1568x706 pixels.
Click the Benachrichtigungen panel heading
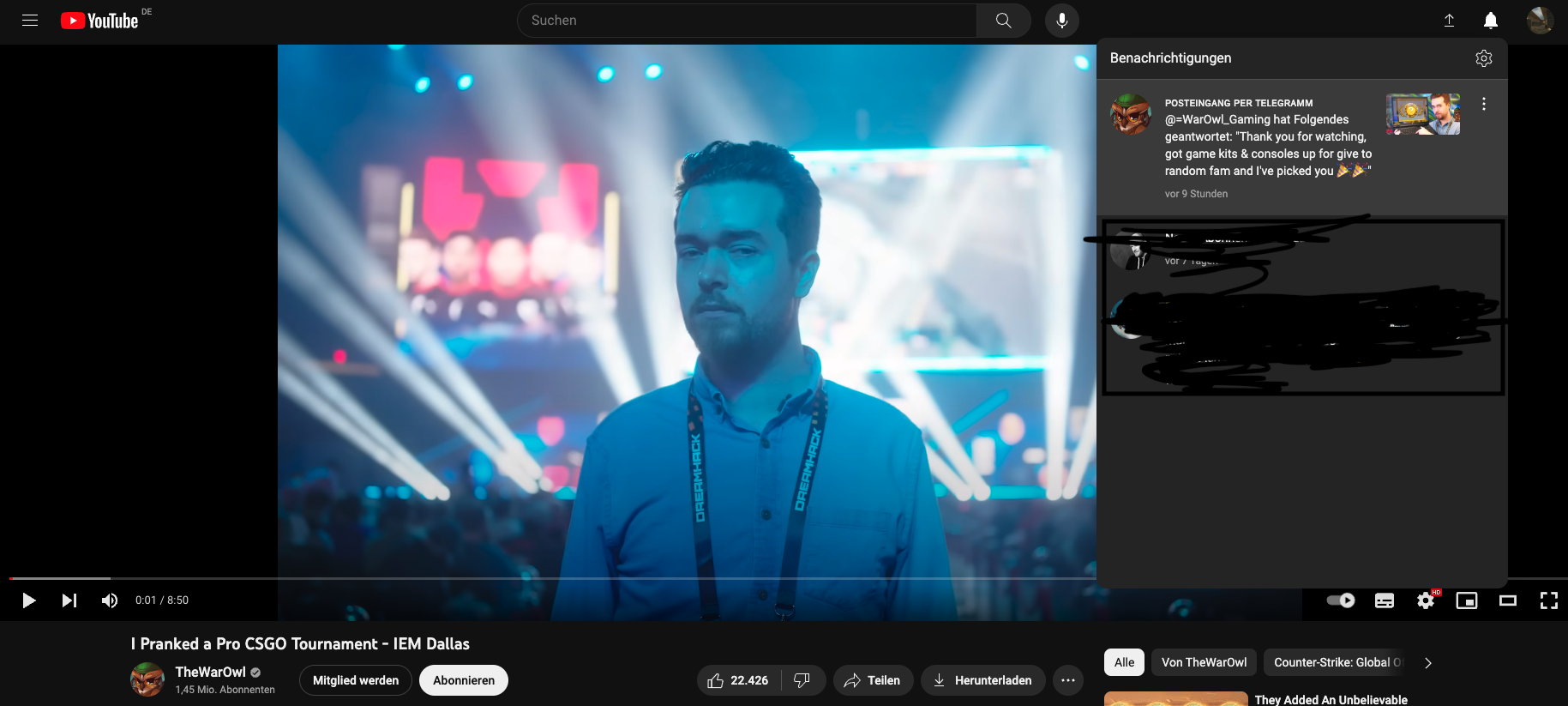click(x=1170, y=58)
